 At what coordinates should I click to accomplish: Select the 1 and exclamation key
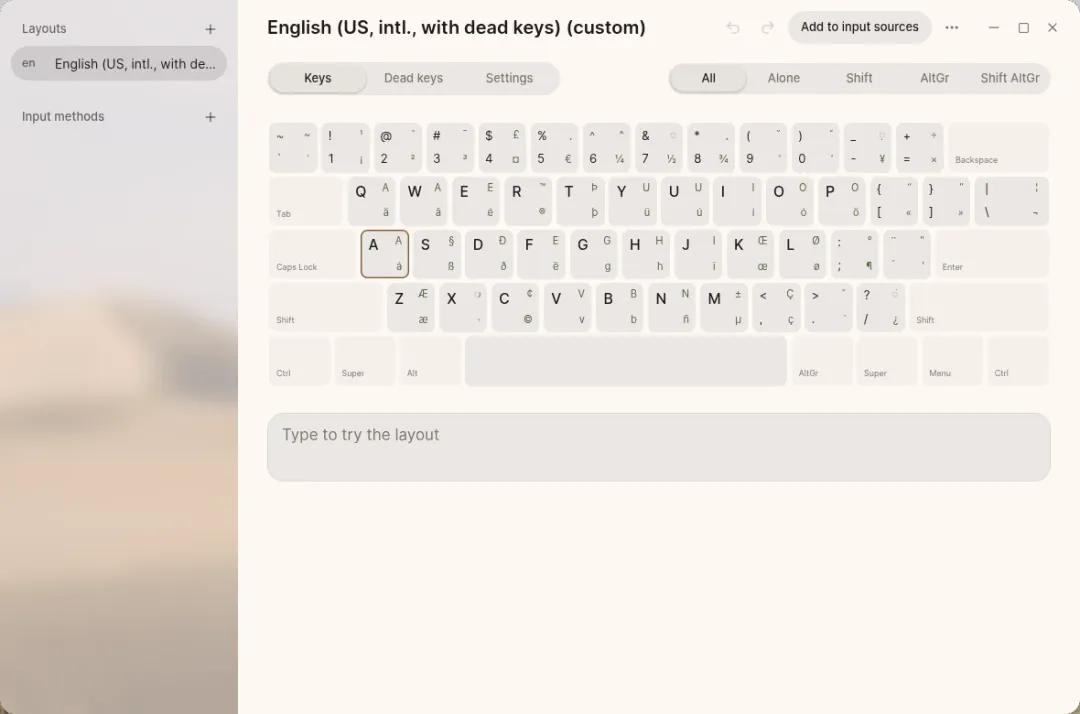coord(345,147)
